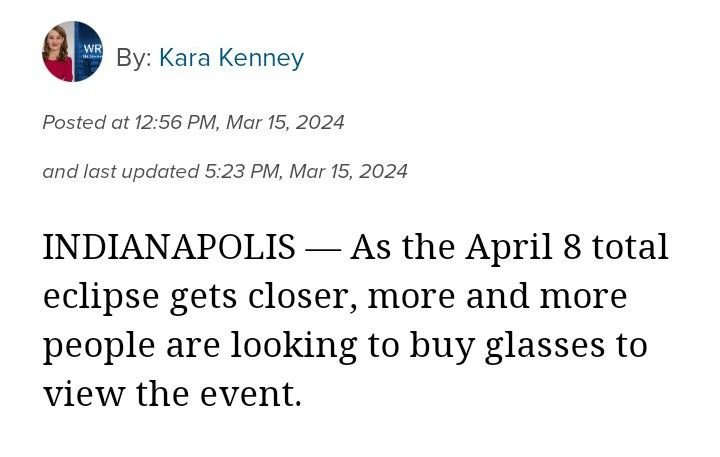720x457 pixels.
Task: Click the author's profile photo thumbnail
Action: tap(72, 51)
